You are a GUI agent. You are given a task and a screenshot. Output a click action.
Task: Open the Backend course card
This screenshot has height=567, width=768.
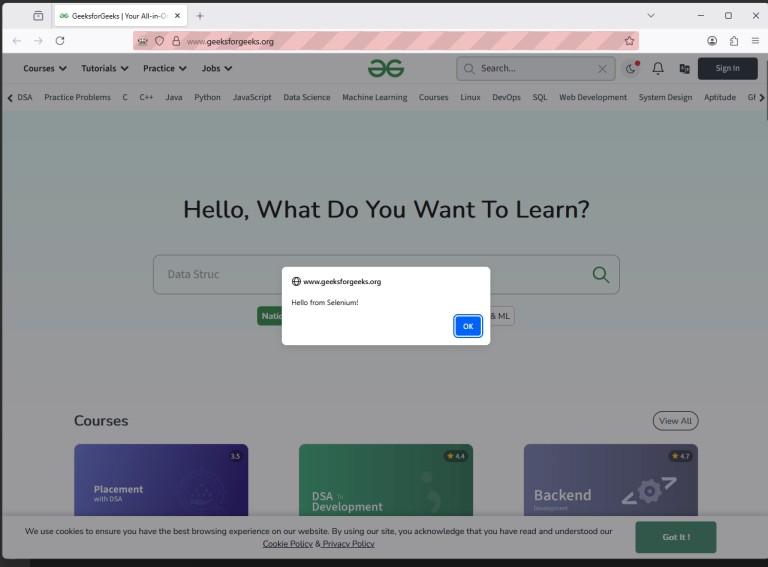(611, 480)
